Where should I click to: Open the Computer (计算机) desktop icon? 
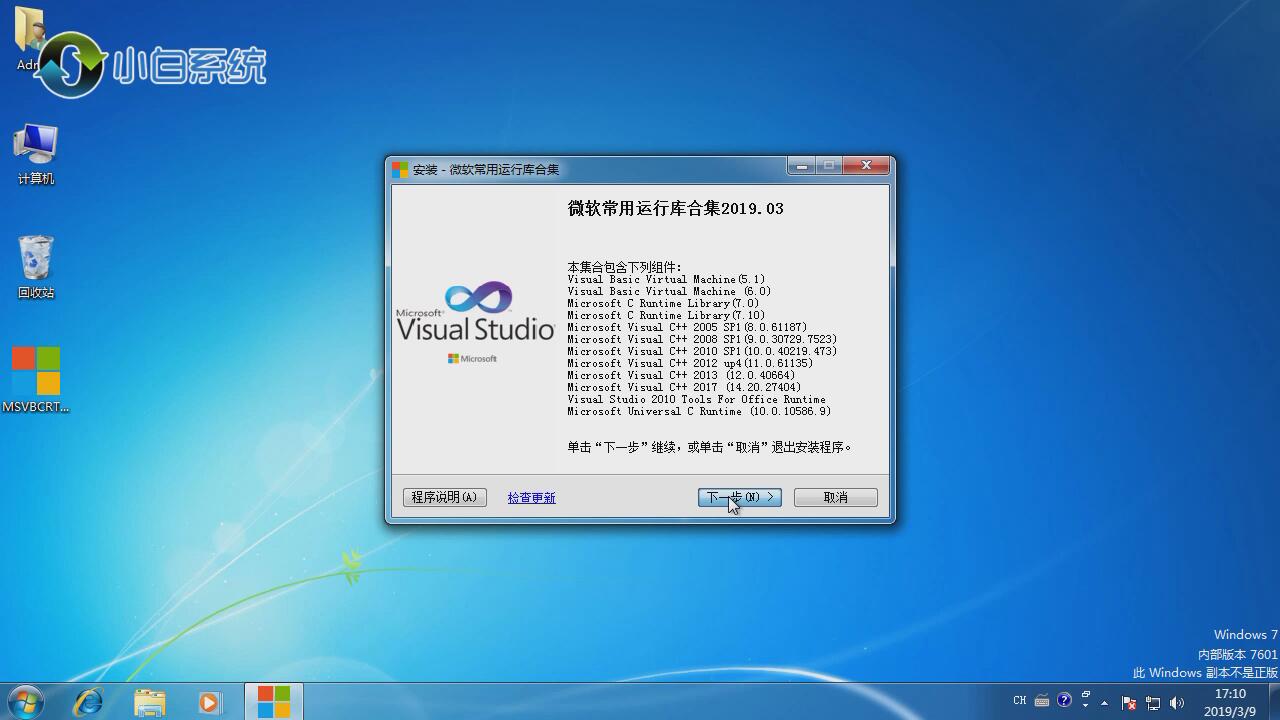pos(36,154)
